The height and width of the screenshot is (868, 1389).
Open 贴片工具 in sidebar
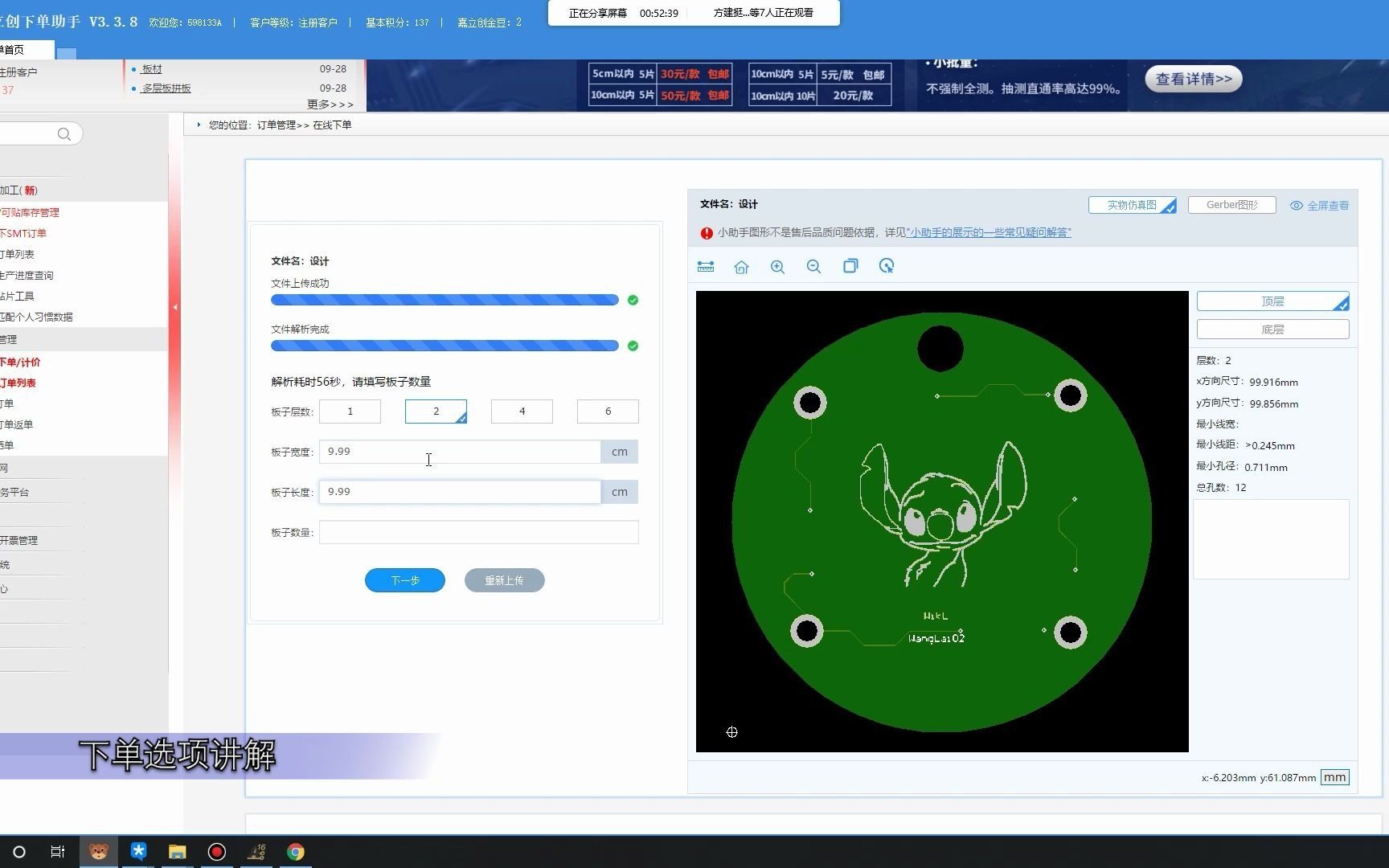17,297
